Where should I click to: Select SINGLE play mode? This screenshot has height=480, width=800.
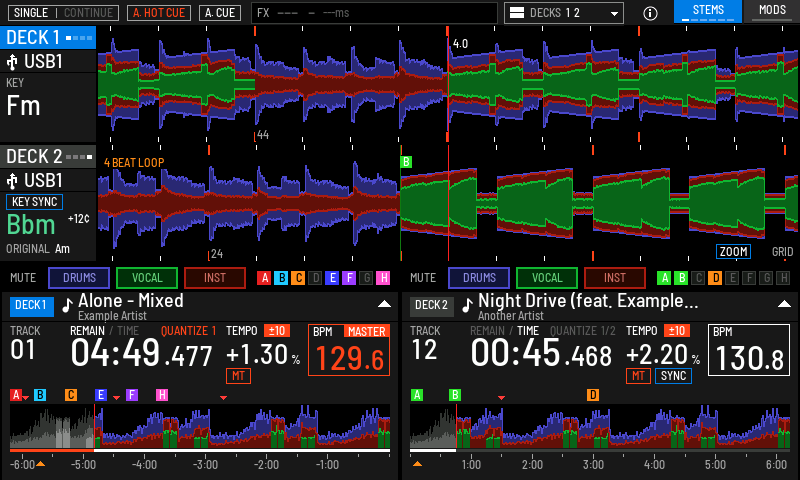(x=31, y=13)
